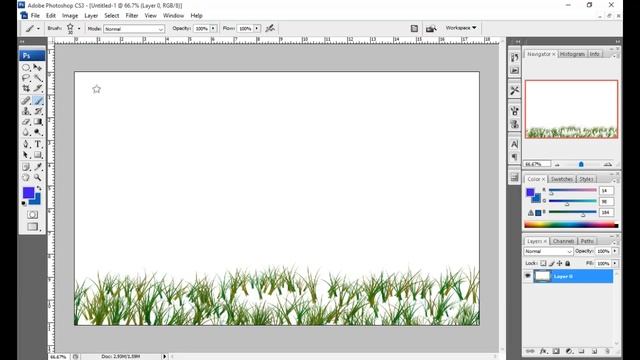Select the Notes tool

[26, 167]
